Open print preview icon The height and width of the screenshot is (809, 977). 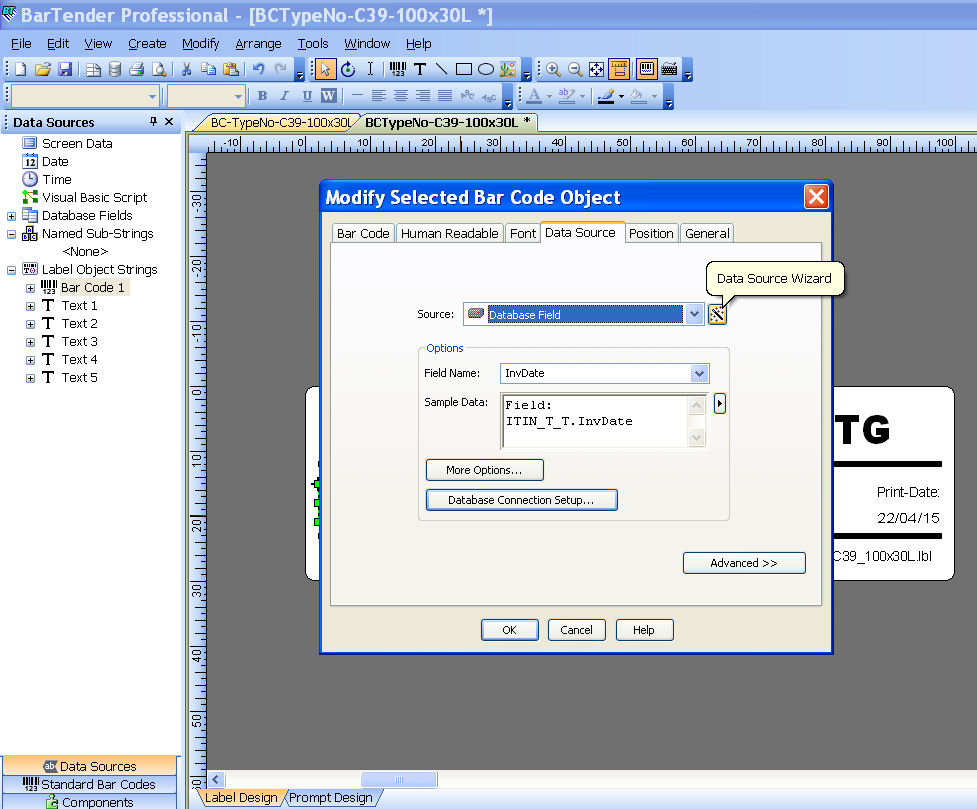160,69
